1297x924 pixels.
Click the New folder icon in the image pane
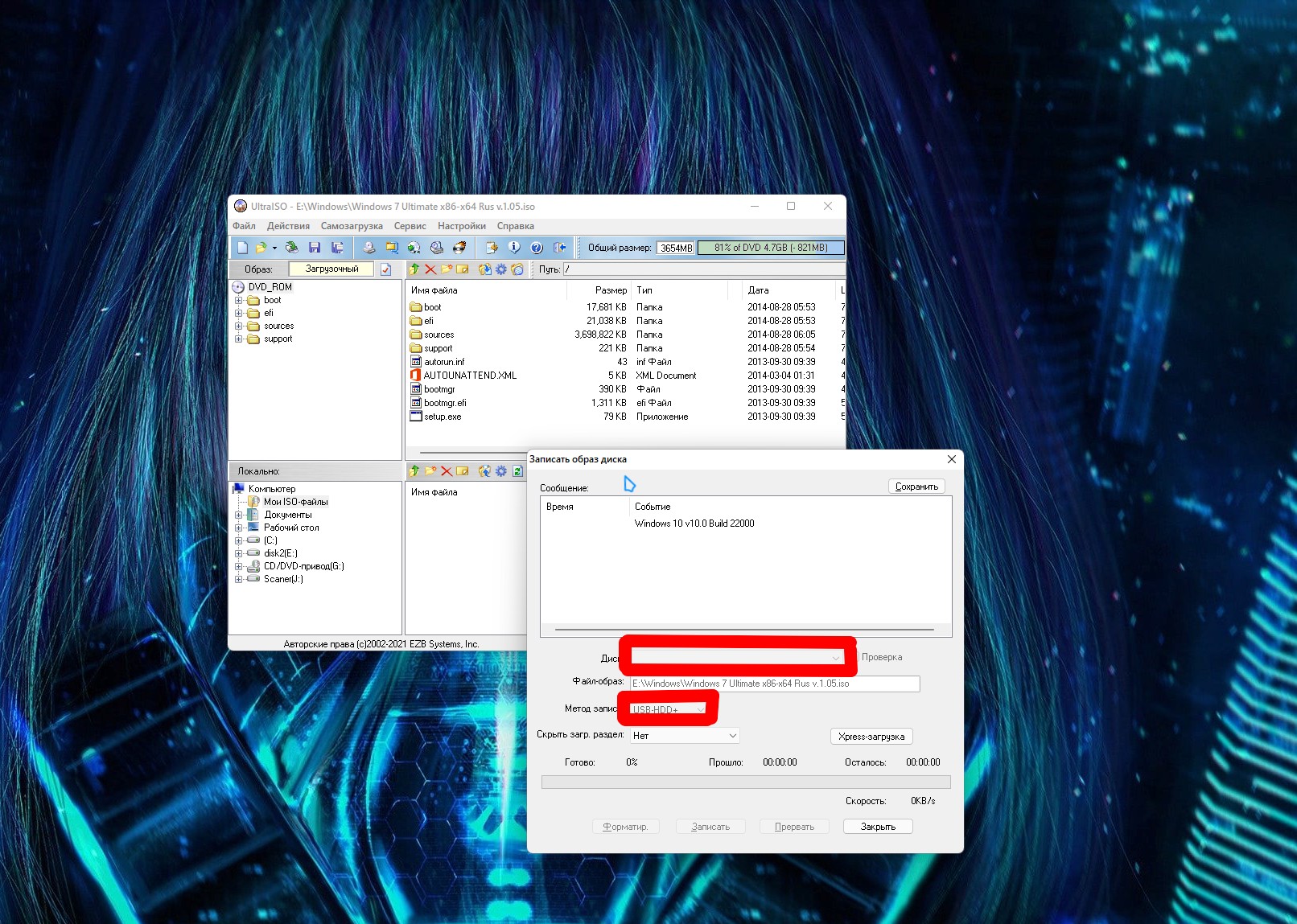[447, 269]
